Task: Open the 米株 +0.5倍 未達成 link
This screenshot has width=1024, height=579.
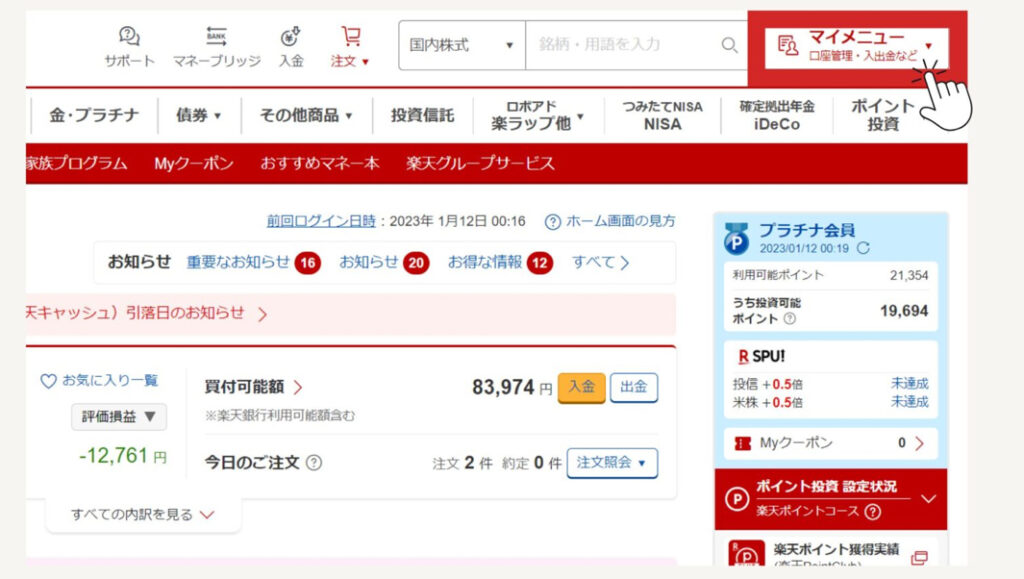Action: pos(910,401)
